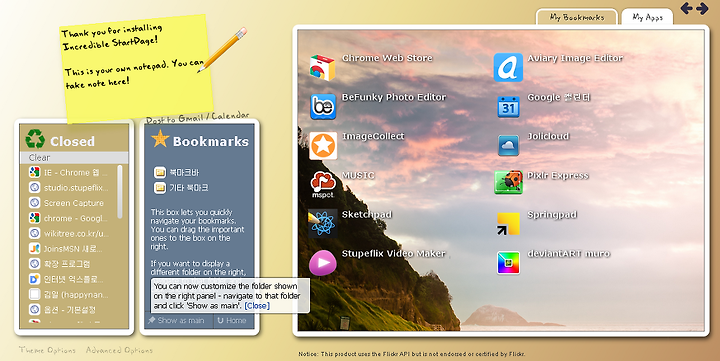The height and width of the screenshot is (361, 720).
Task: Launch the Stupeflix Video Maker play icon
Action: (x=323, y=263)
